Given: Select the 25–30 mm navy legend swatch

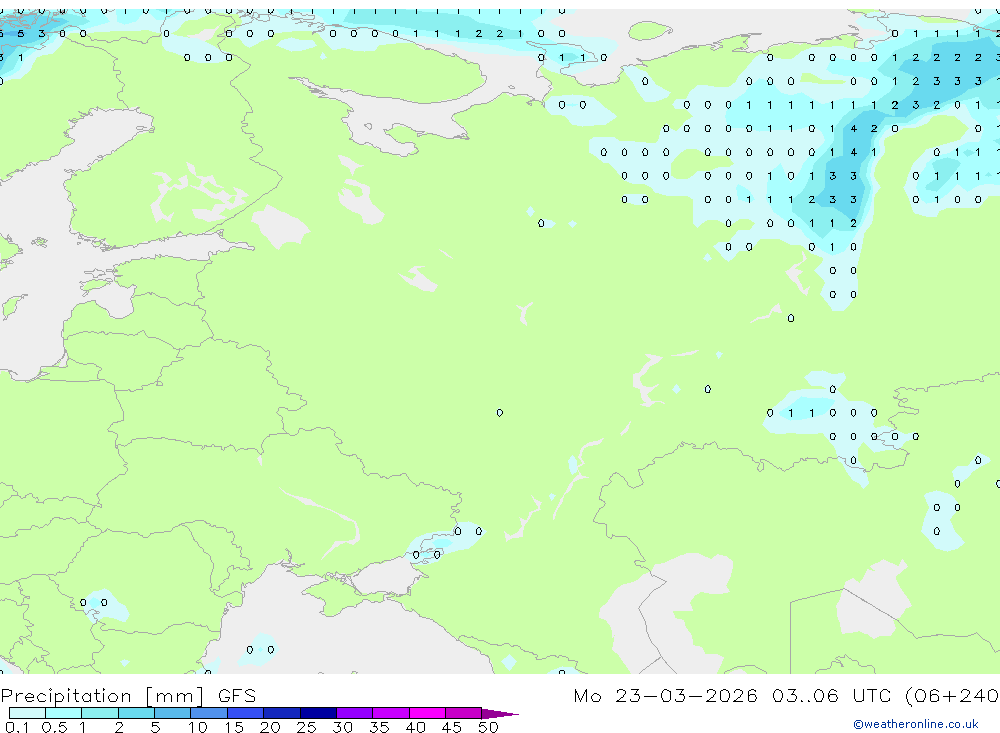Looking at the screenshot, I should [318, 713].
